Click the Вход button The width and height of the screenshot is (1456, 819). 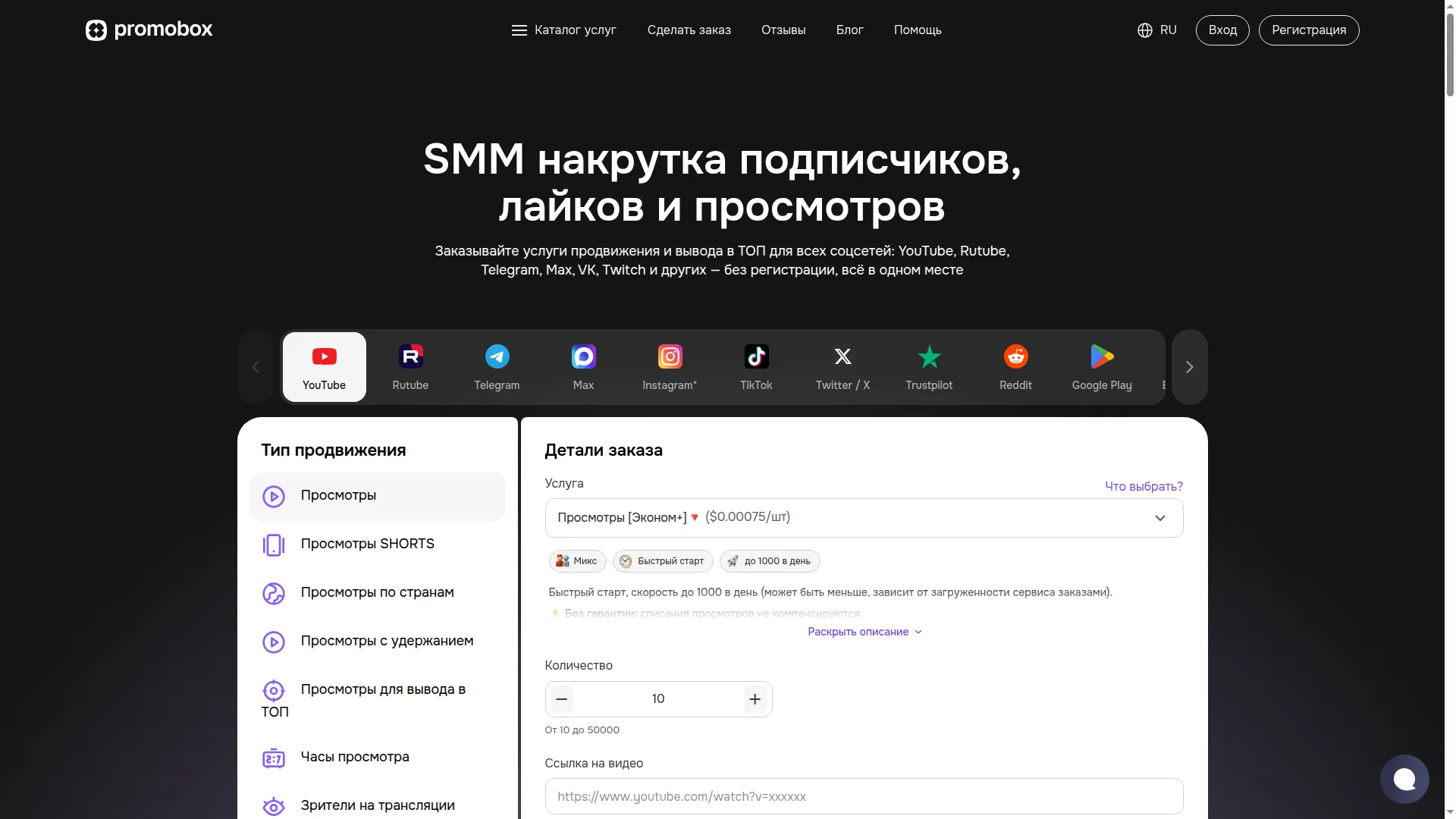point(1222,30)
